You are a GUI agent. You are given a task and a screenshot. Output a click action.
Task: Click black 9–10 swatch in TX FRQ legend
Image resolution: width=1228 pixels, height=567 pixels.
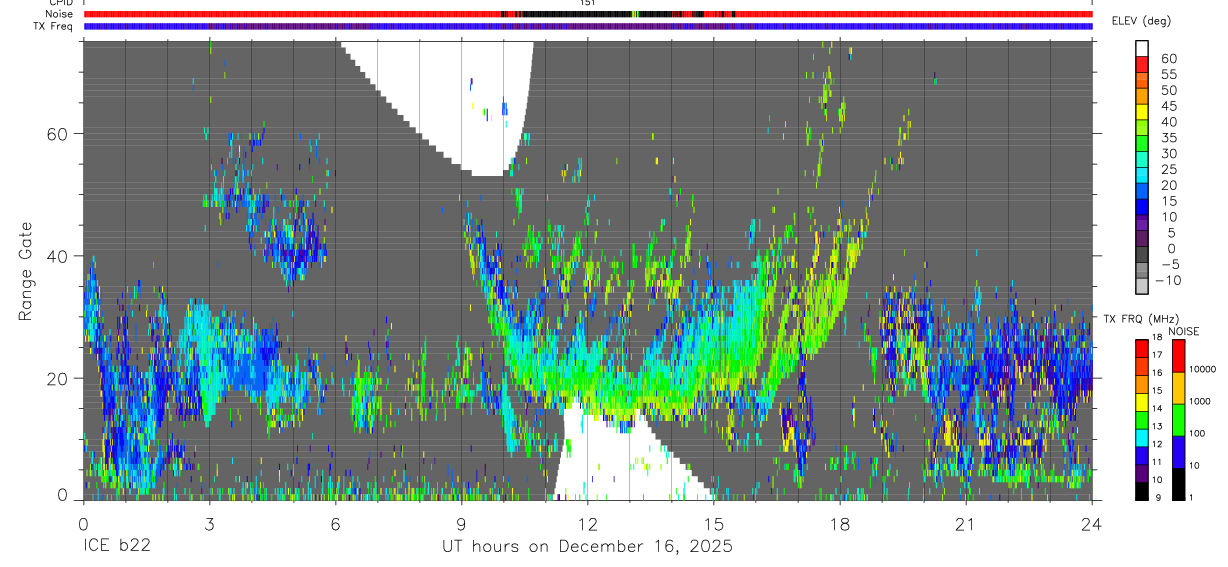pyautogui.click(x=1142, y=492)
